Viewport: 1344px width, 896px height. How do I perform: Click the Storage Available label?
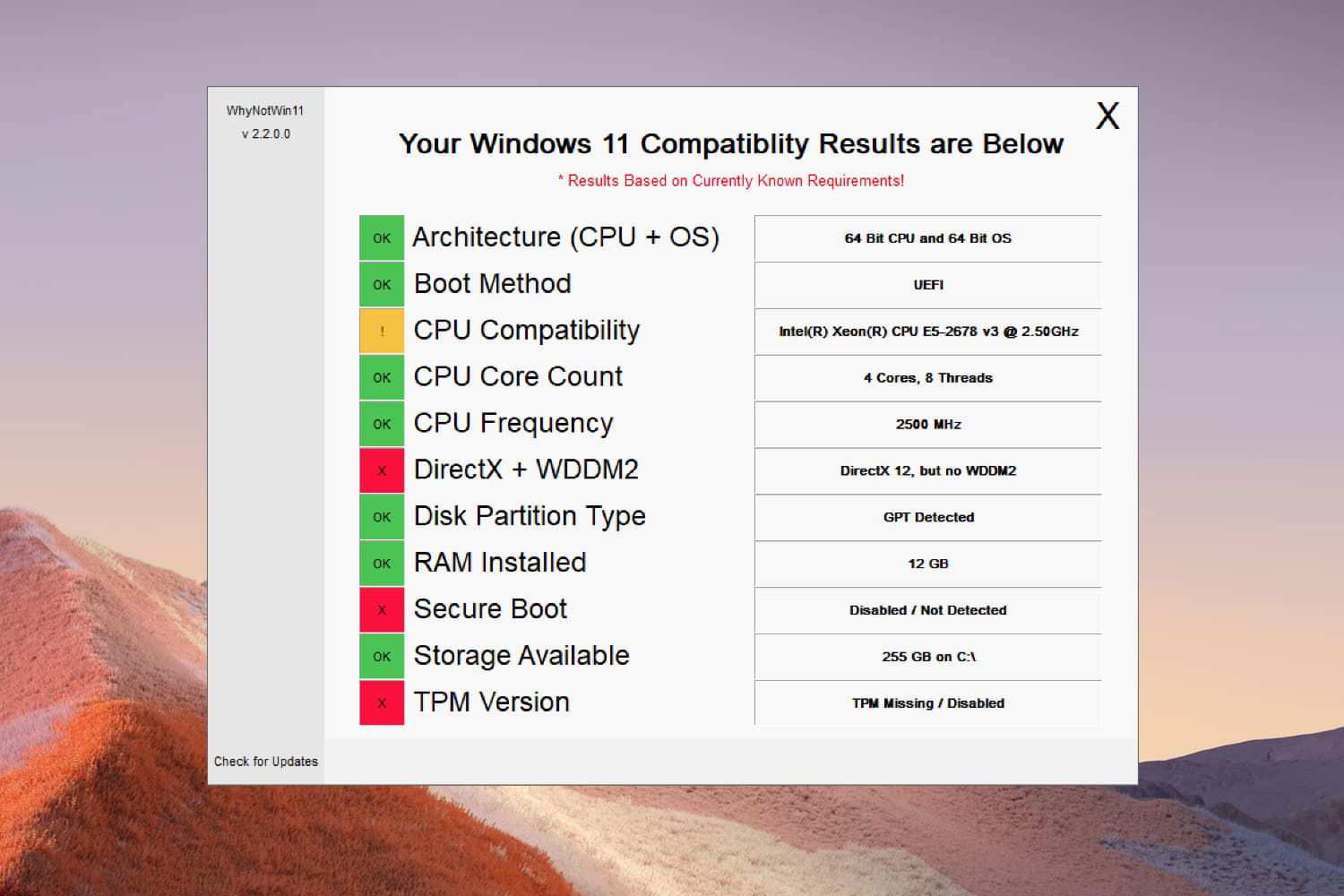point(521,657)
